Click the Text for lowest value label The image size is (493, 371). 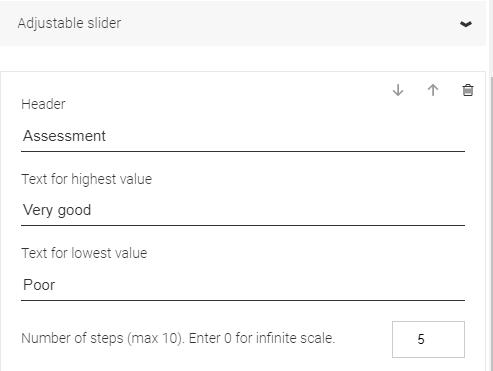point(84,253)
